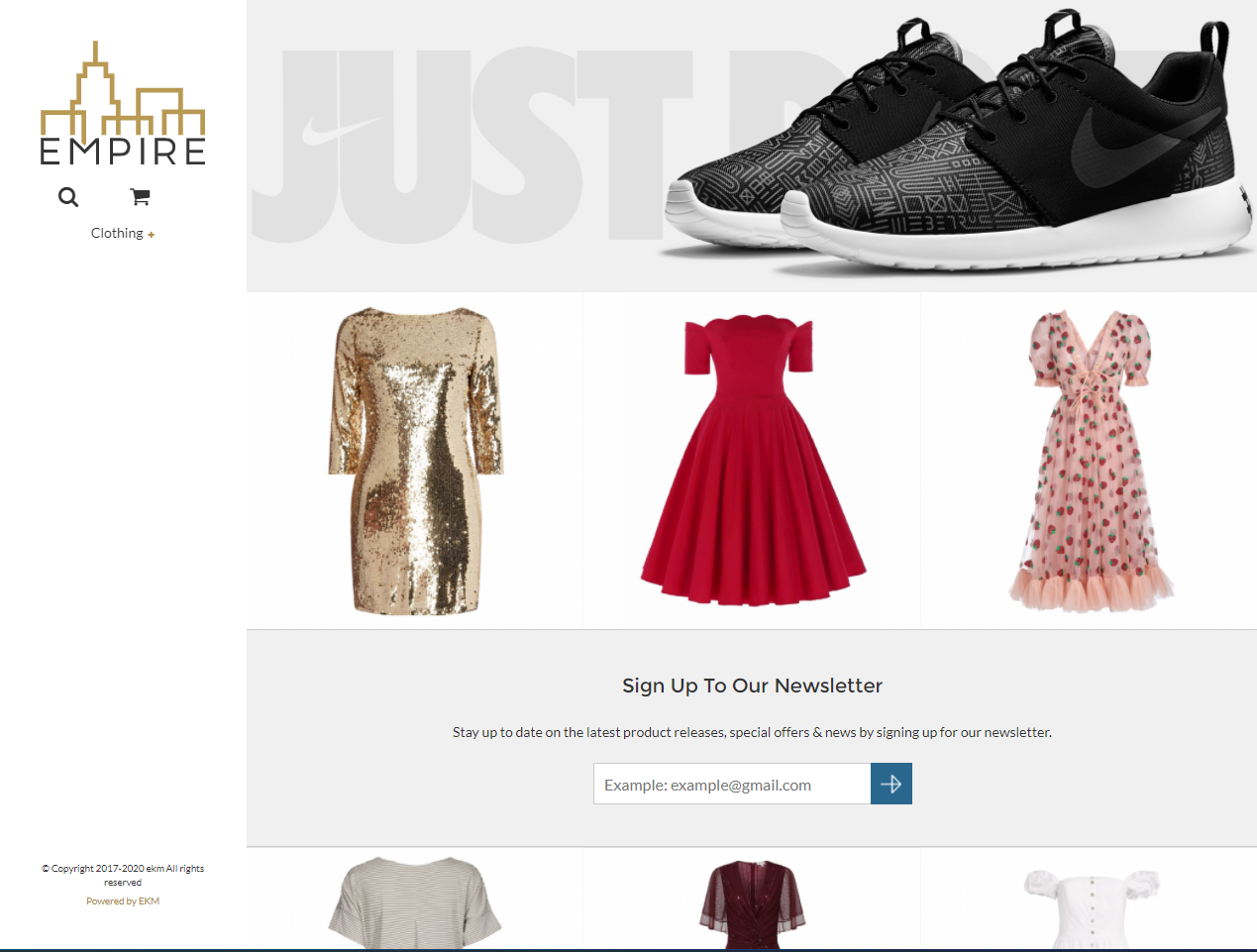View the pink strawberry print dress
1257x952 pixels.
(x=1090, y=461)
